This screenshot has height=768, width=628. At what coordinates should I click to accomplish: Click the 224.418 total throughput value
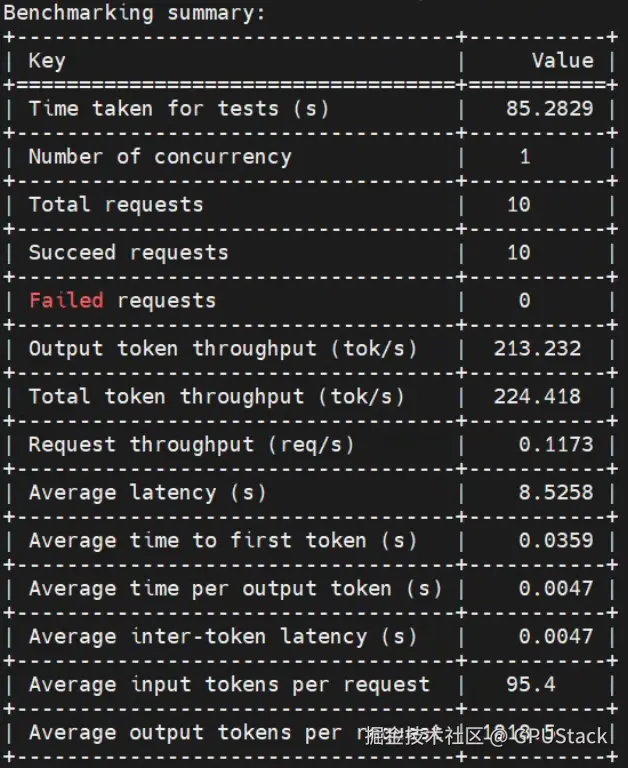coord(537,397)
